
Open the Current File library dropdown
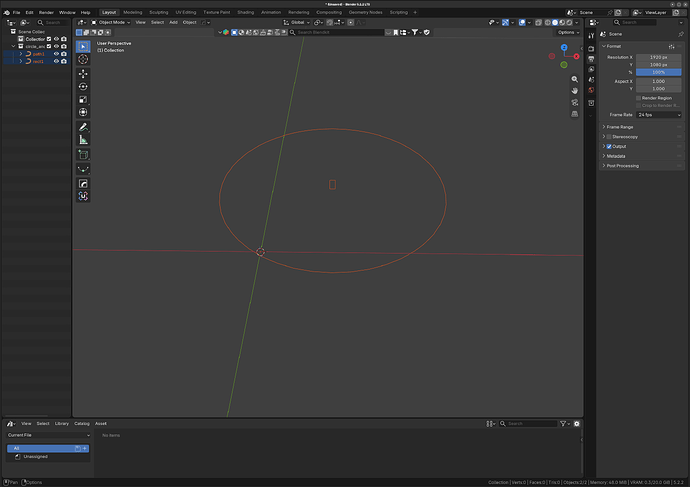pos(48,435)
